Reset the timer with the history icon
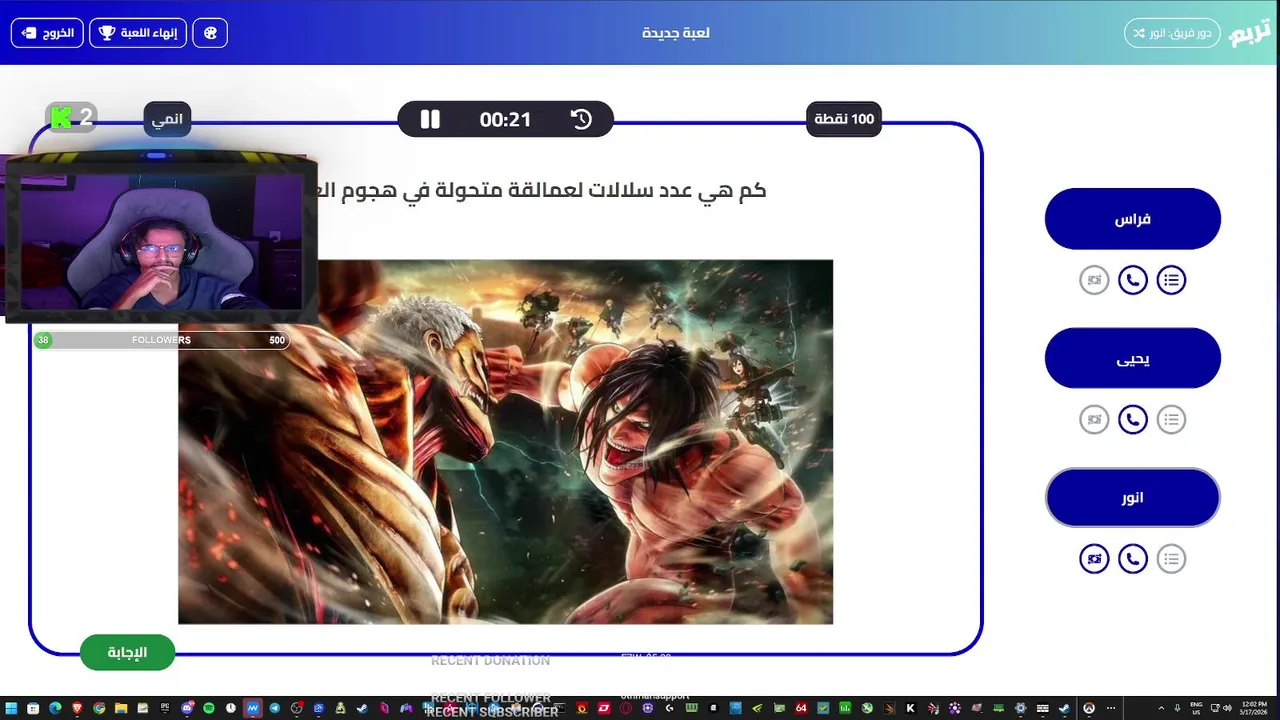This screenshot has width=1280, height=720. [581, 119]
